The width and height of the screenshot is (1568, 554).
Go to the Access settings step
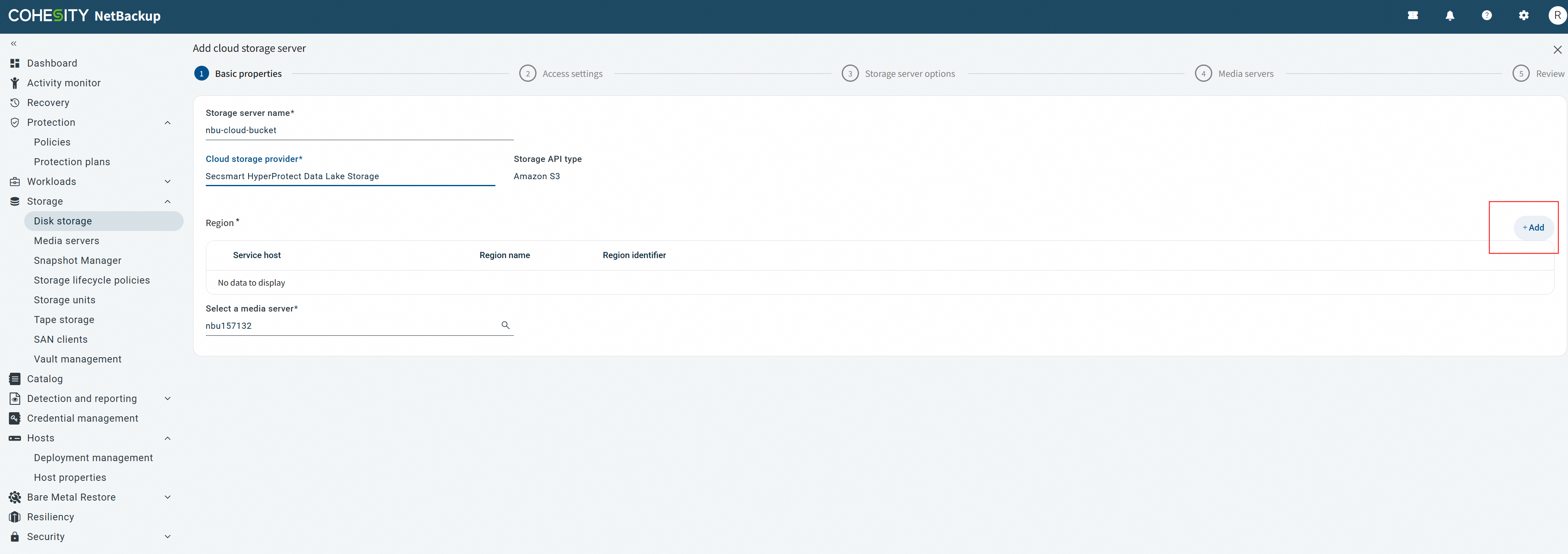(561, 74)
